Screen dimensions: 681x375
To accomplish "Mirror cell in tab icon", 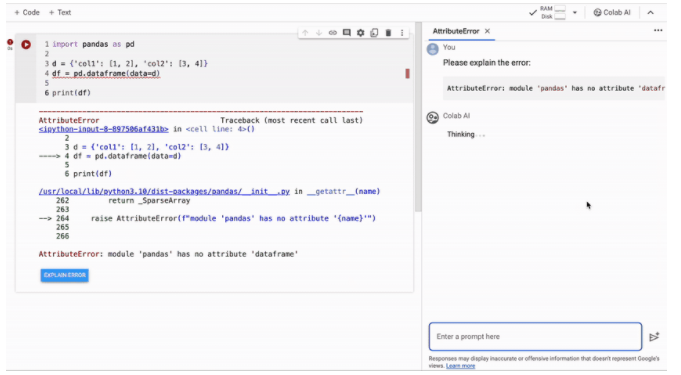I will 374,33.
